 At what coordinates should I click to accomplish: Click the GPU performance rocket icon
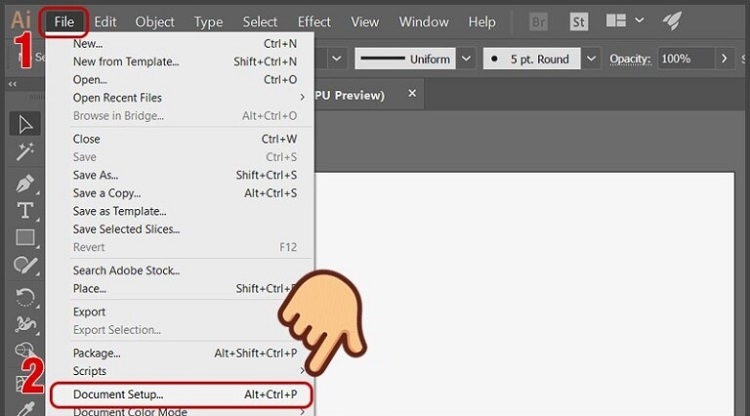tap(672, 21)
